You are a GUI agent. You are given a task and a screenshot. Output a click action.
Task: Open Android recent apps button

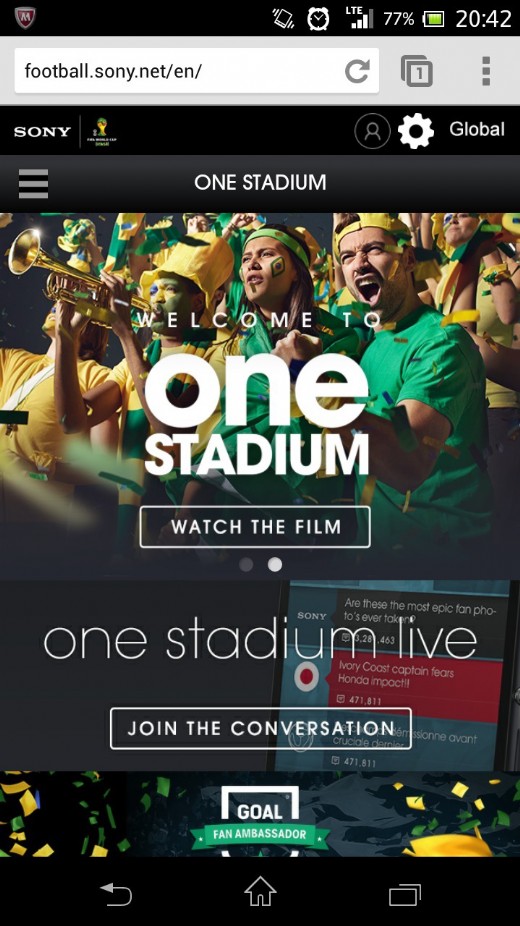[404, 894]
